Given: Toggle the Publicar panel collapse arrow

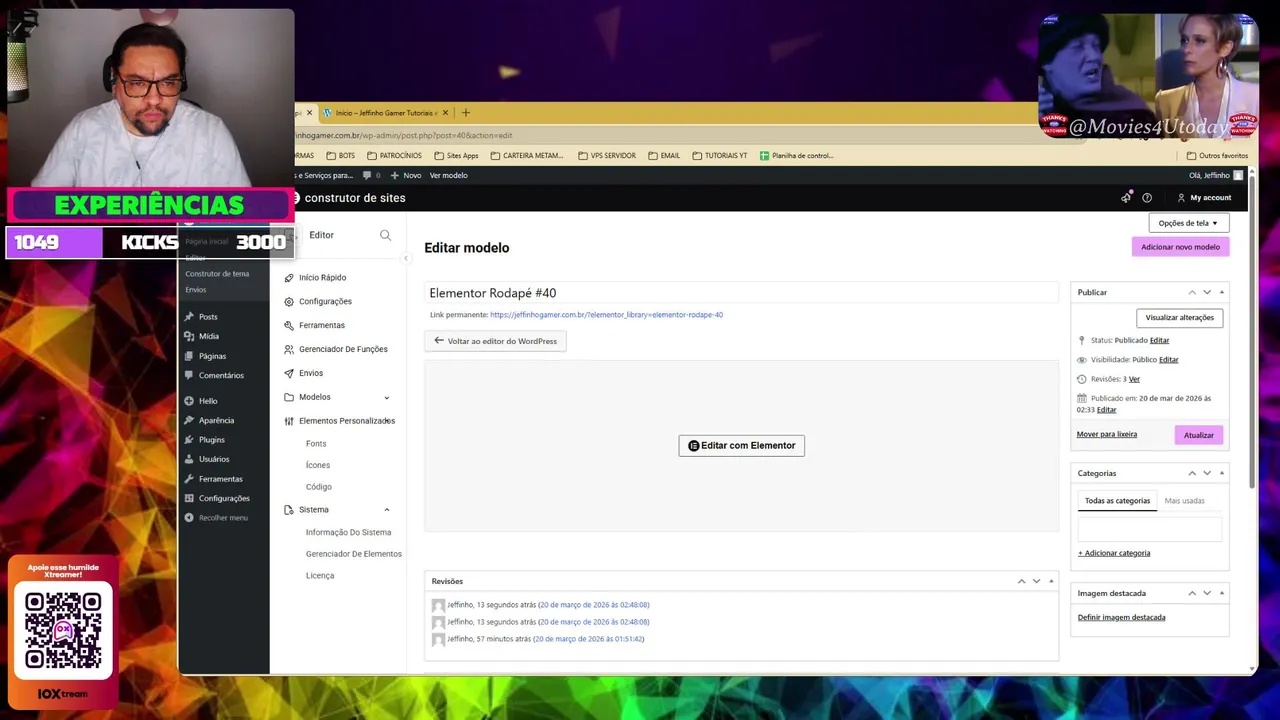Looking at the screenshot, I should click(x=1221, y=292).
